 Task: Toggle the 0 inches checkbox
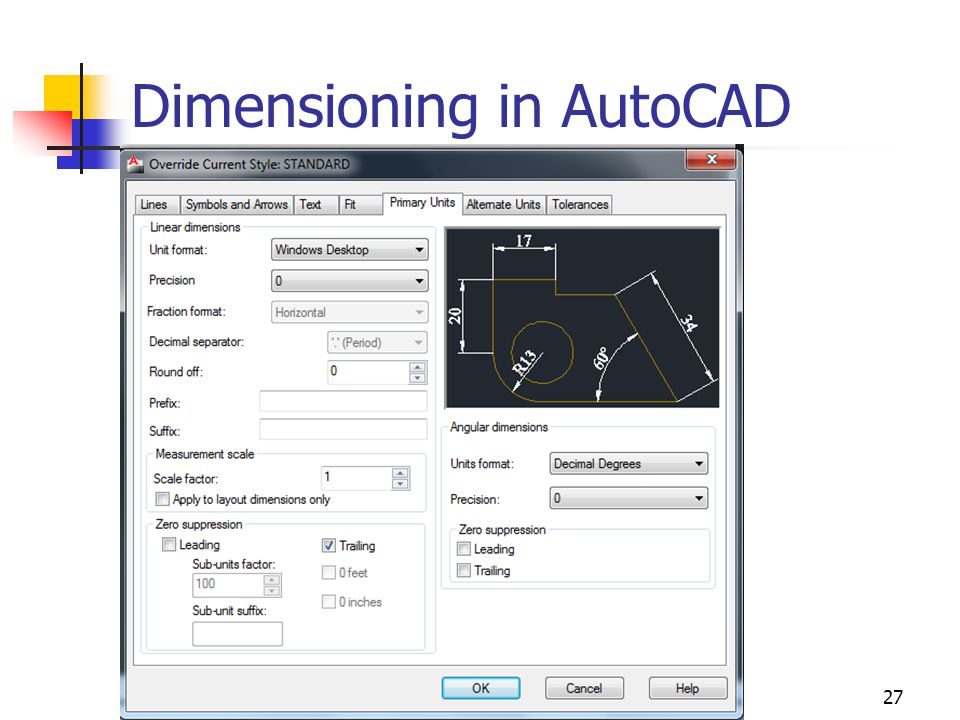[329, 602]
